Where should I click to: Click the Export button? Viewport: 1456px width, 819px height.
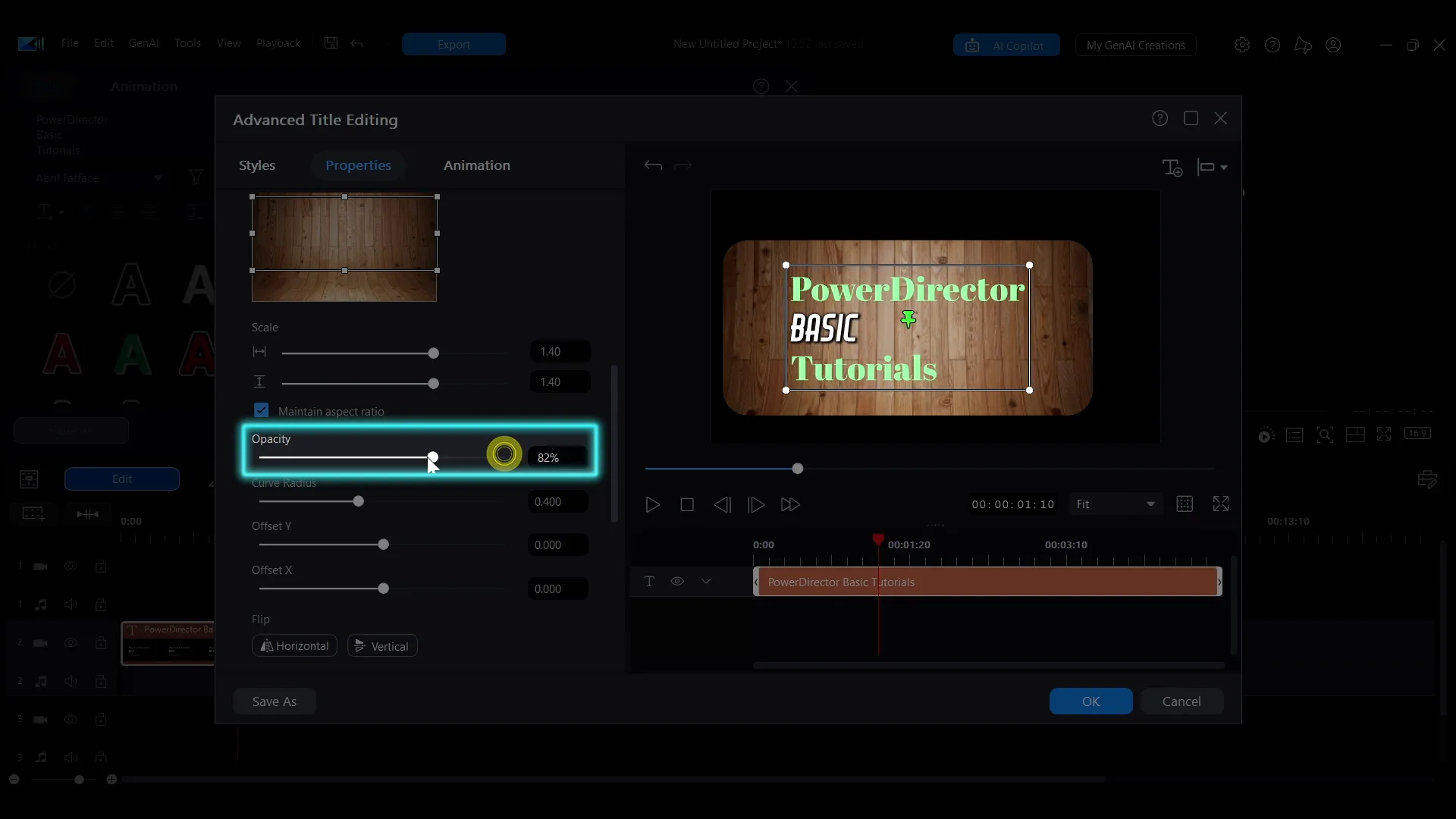[x=453, y=44]
